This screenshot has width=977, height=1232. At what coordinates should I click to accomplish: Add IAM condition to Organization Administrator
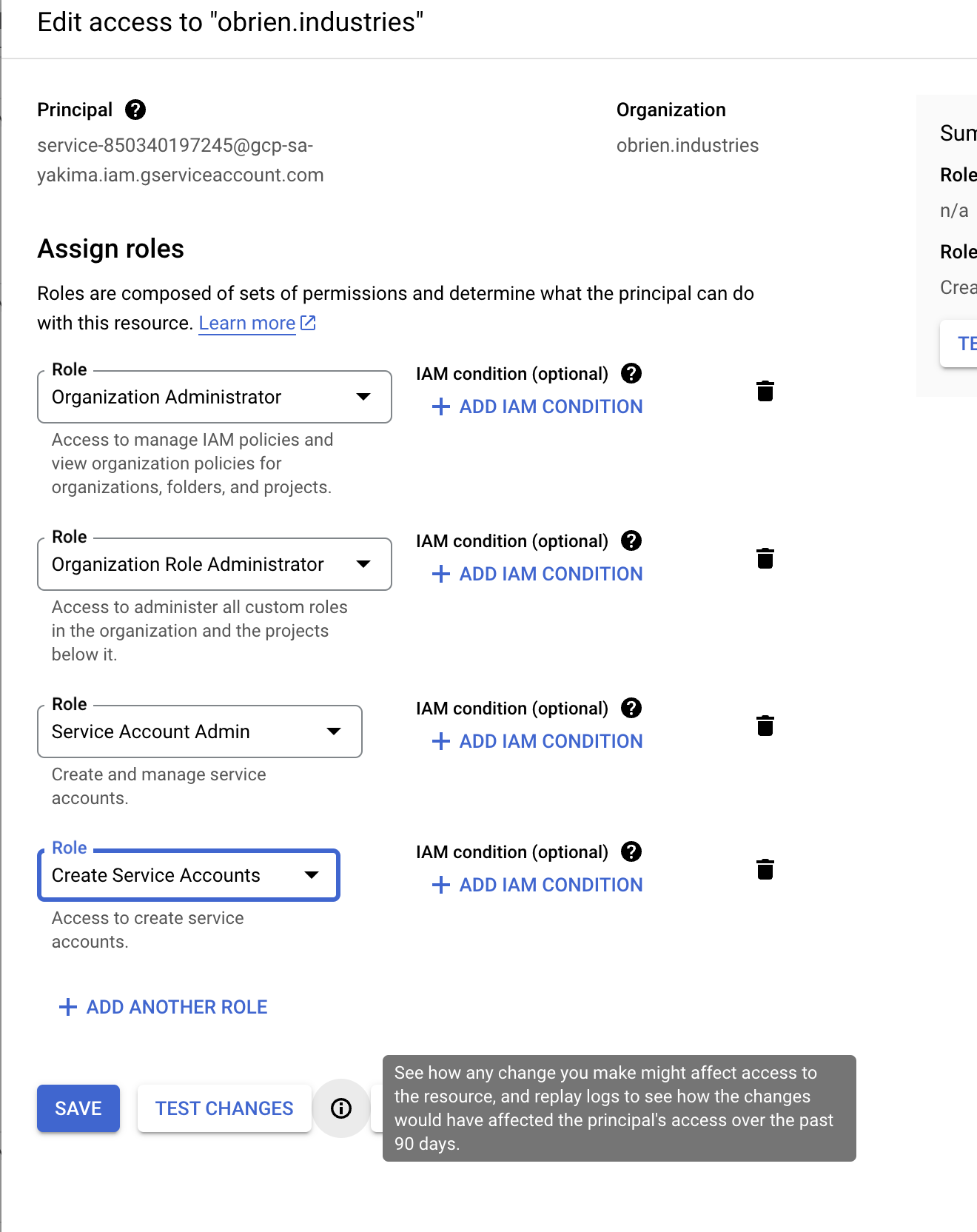tap(537, 406)
